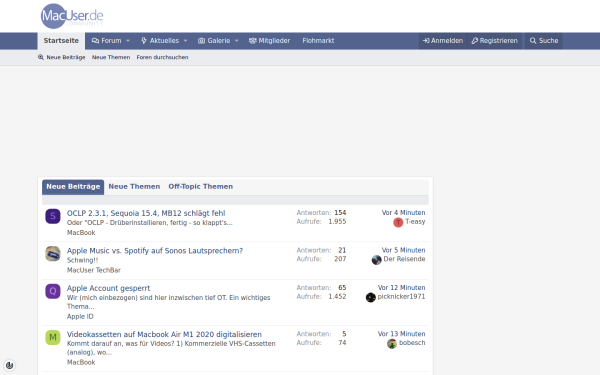600x375 pixels.
Task: Open thread OCLP 2.3.1, Sequoia 15.4
Action: (x=146, y=213)
